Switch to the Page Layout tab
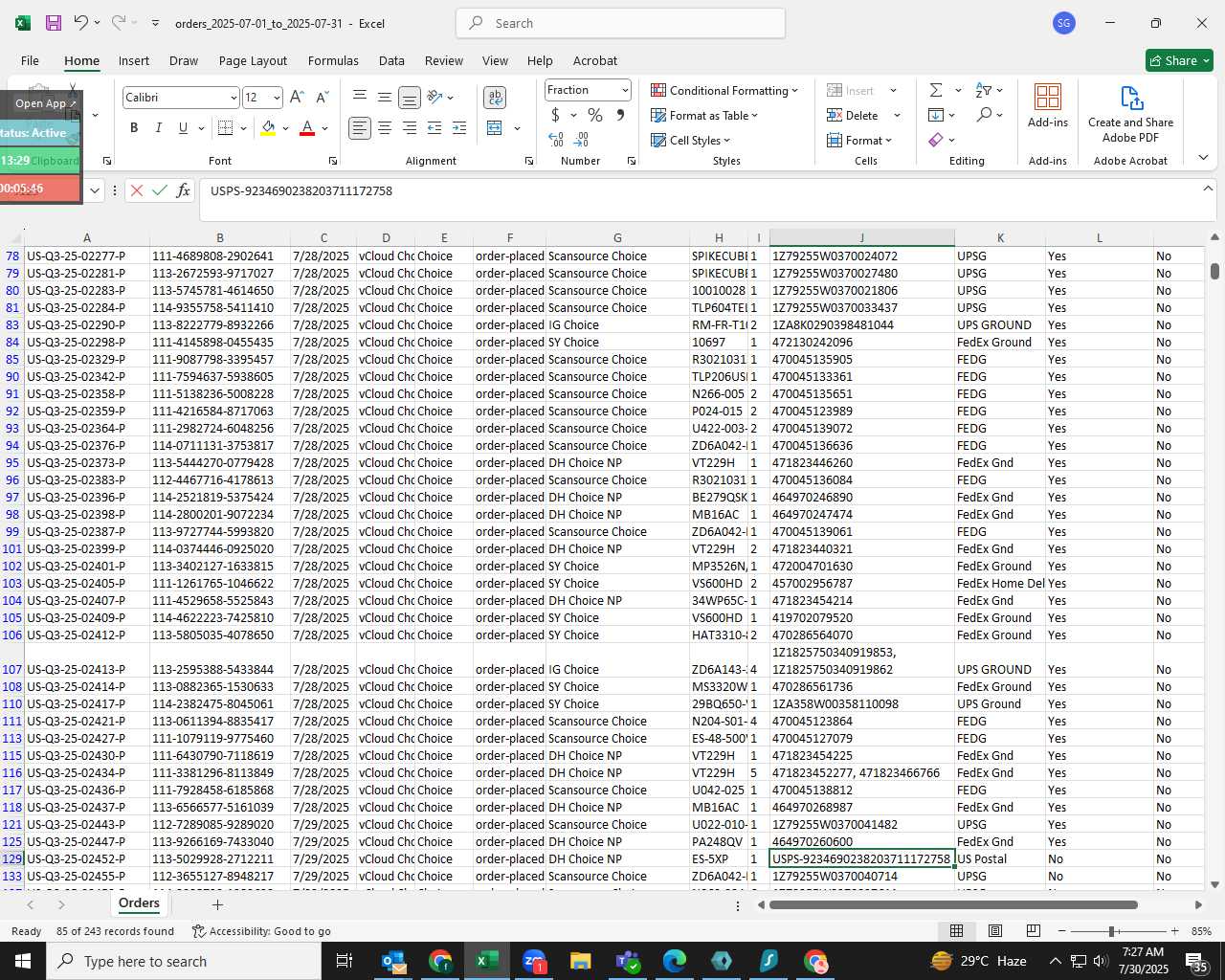Viewport: 1225px width, 980px height. (x=253, y=60)
